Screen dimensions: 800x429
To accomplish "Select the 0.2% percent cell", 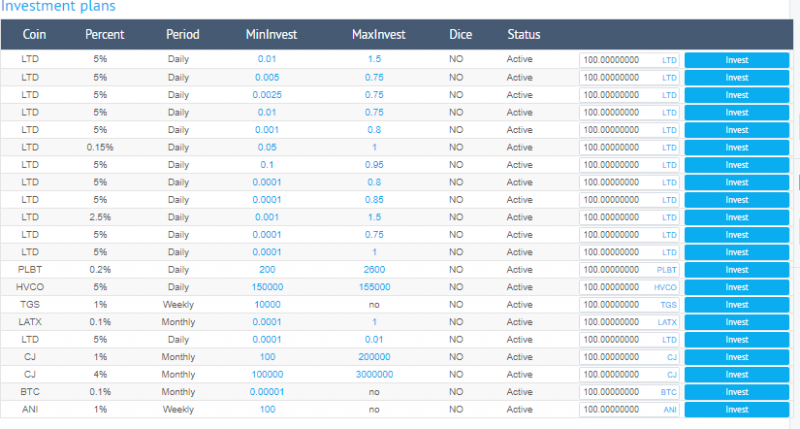I will pos(100,270).
